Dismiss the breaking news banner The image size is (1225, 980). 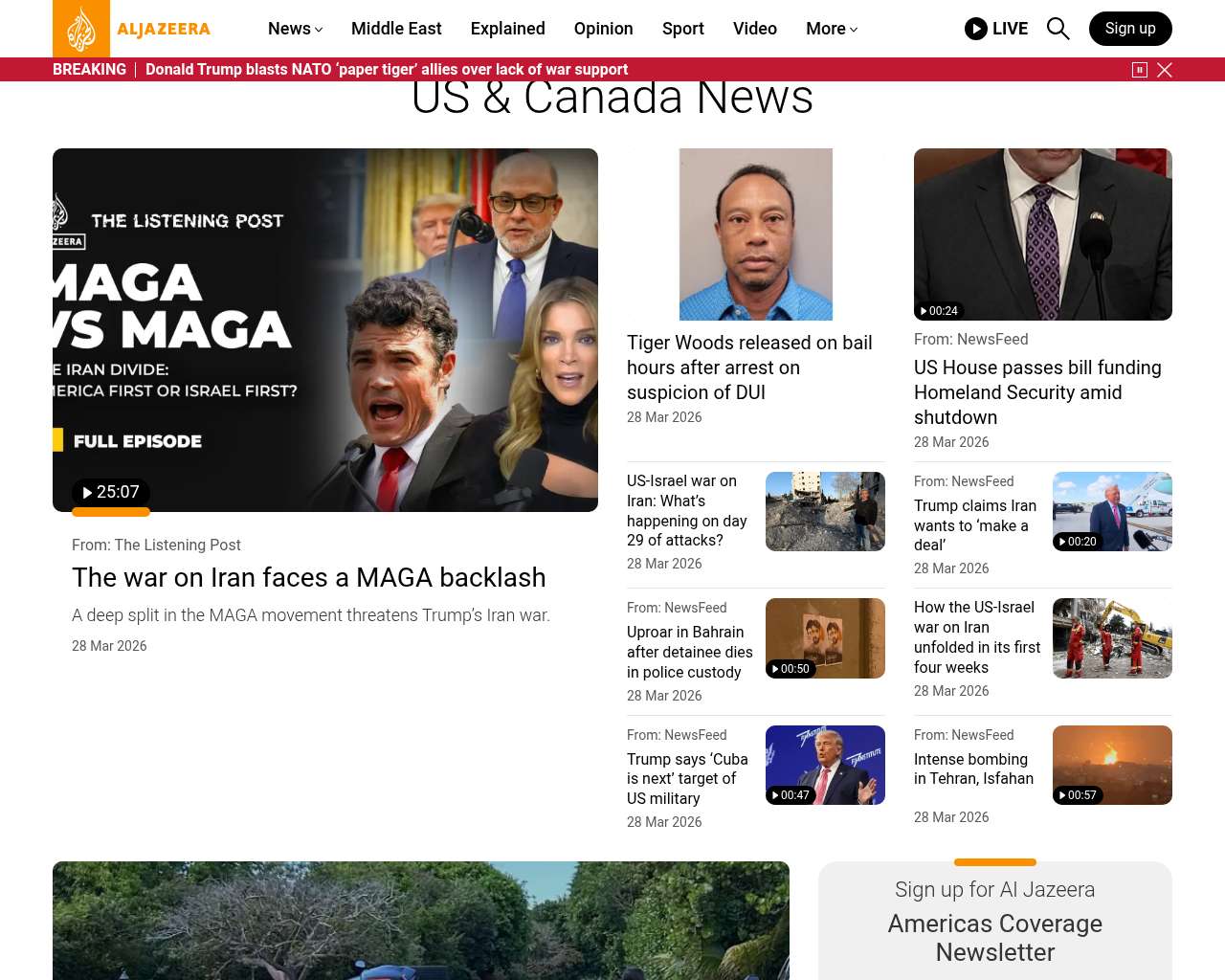tap(1165, 70)
